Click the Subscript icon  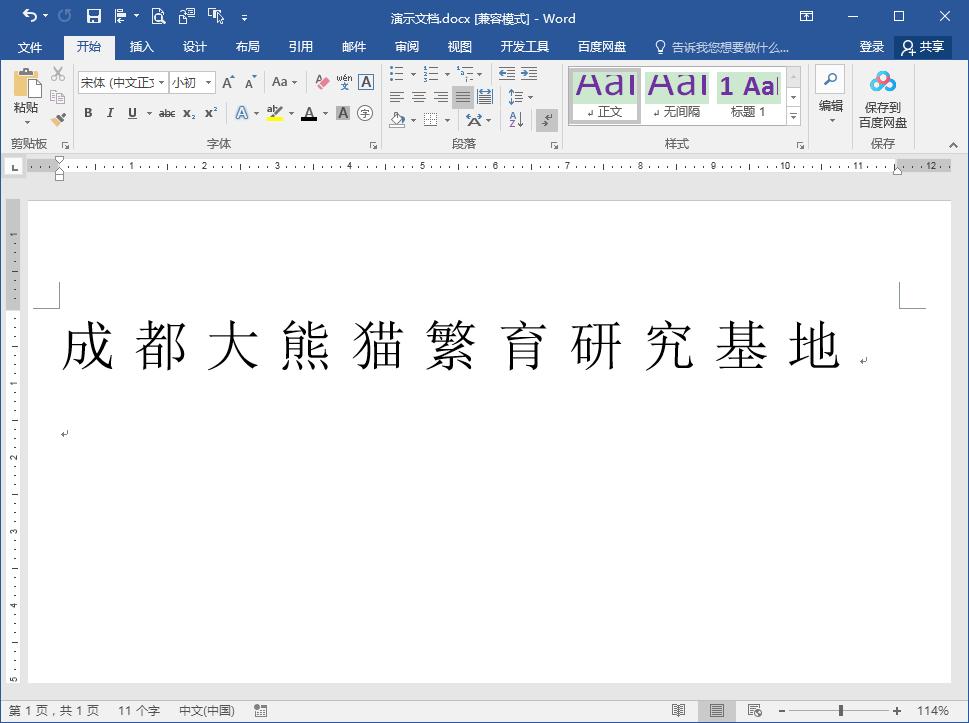coord(188,114)
